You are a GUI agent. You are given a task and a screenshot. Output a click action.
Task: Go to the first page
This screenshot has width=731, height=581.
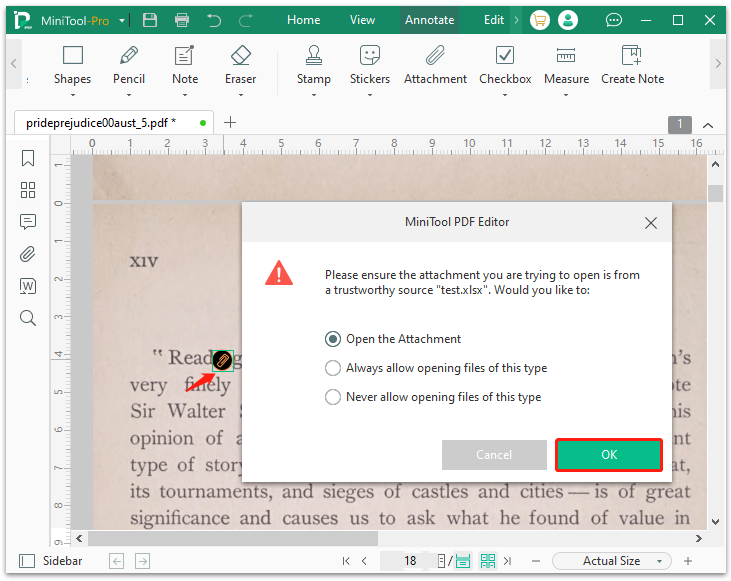click(x=345, y=561)
